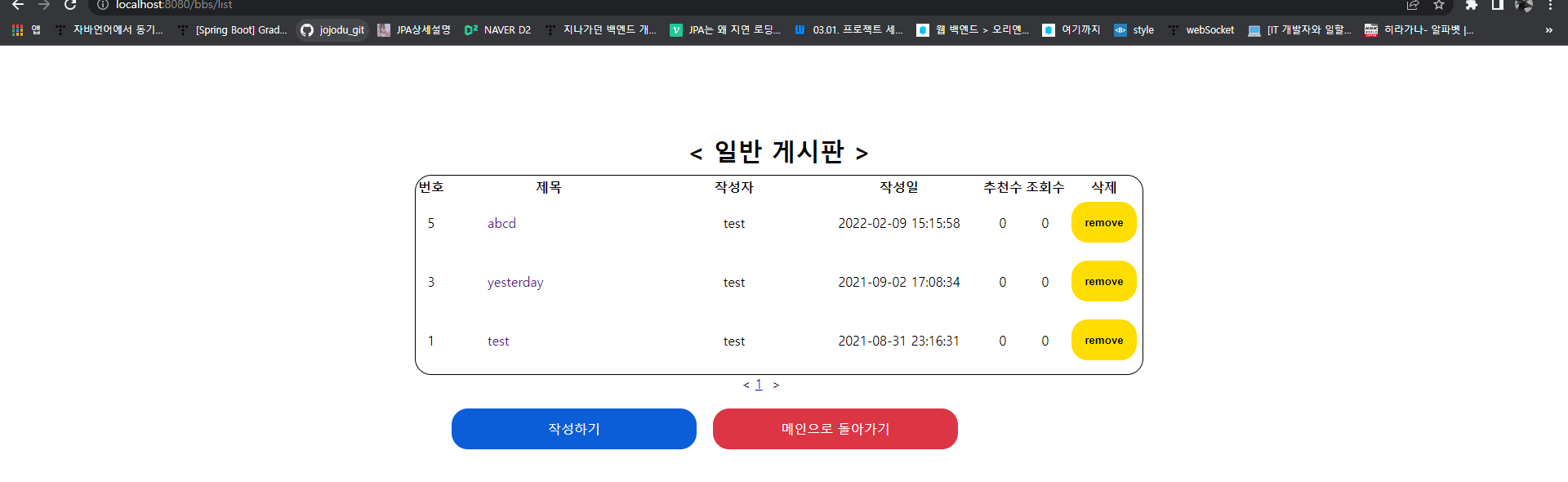Open the JPA상세설명 bookmark
The image size is (1568, 482).
[414, 30]
